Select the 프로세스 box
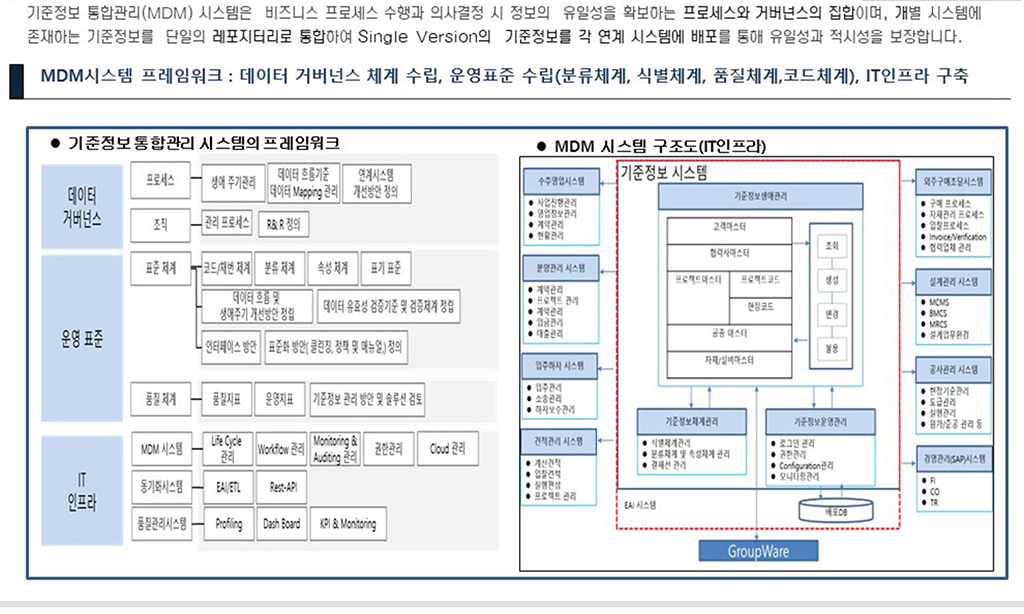The height and width of the screenshot is (614, 1024). [x=161, y=180]
